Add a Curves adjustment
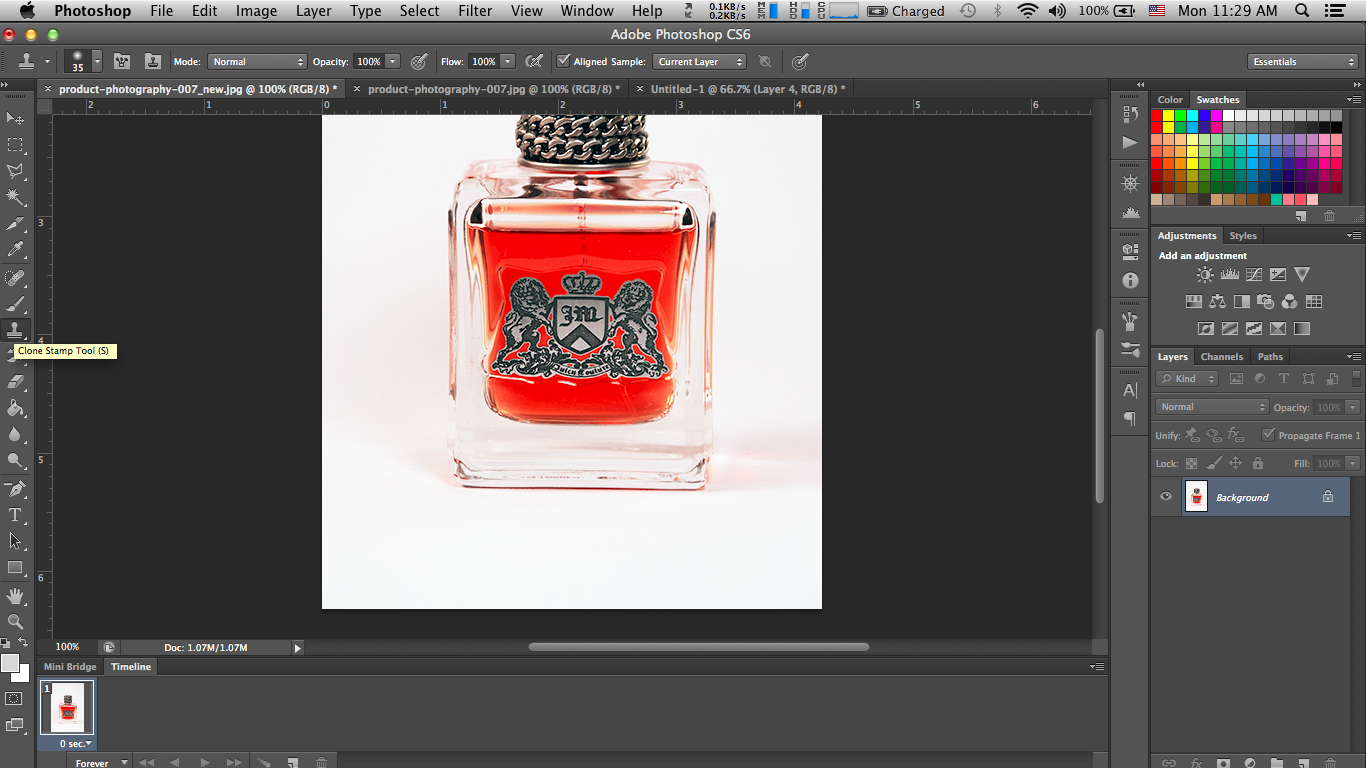1366x768 pixels. (x=1254, y=275)
